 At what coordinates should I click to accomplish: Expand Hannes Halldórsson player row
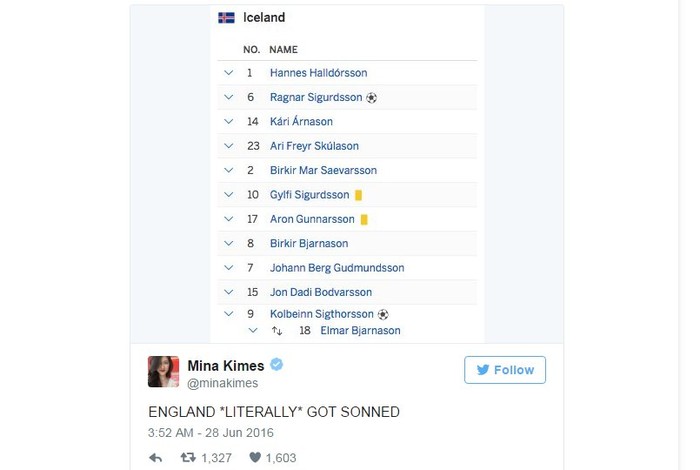228,73
